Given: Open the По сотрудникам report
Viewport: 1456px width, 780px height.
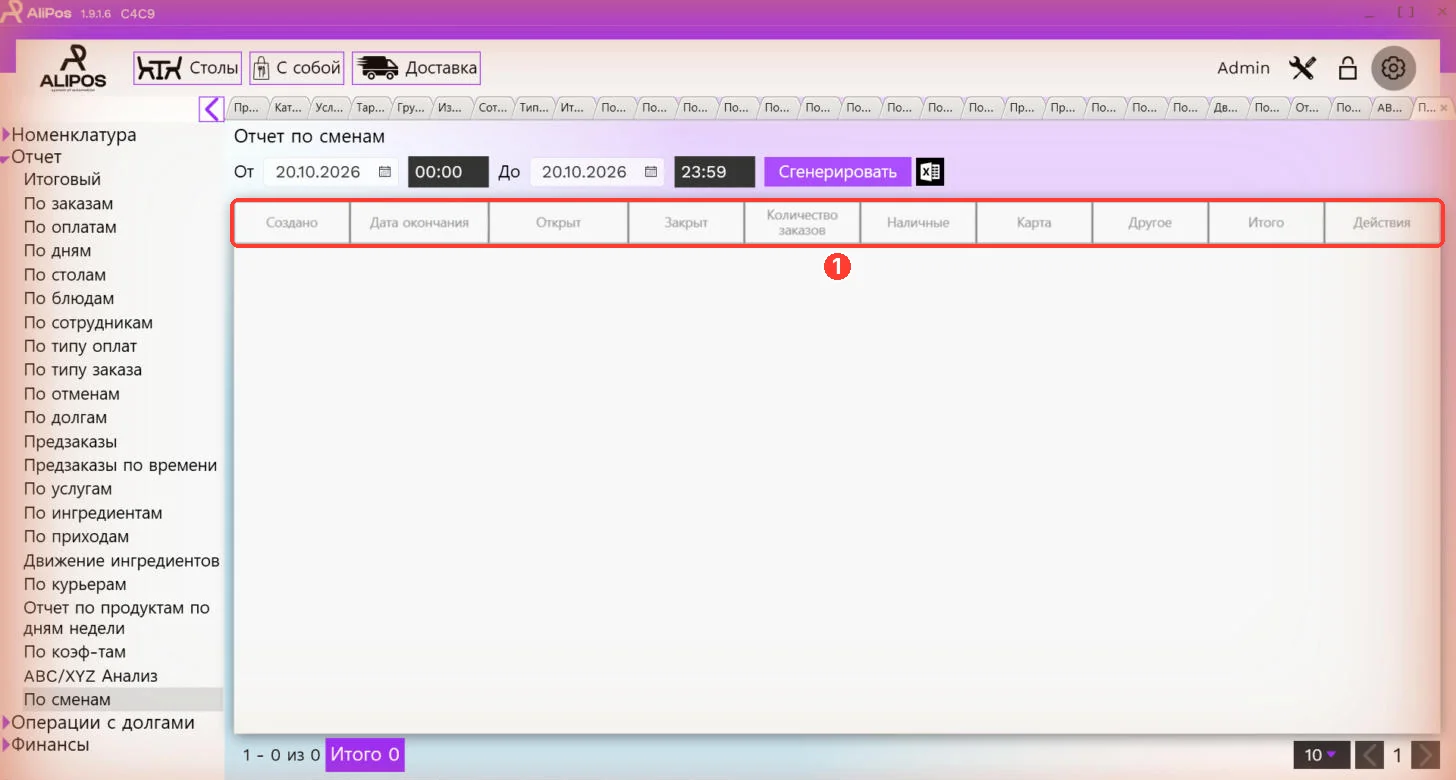Looking at the screenshot, I should click(x=88, y=323).
